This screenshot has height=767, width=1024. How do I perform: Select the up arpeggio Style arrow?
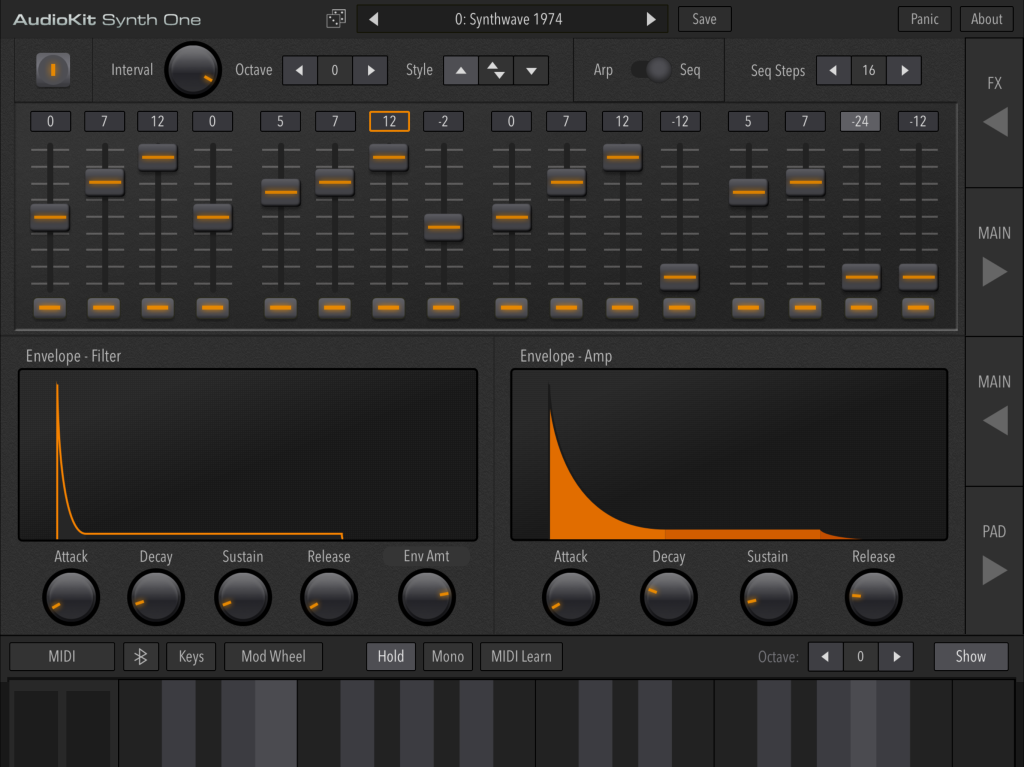pos(460,70)
